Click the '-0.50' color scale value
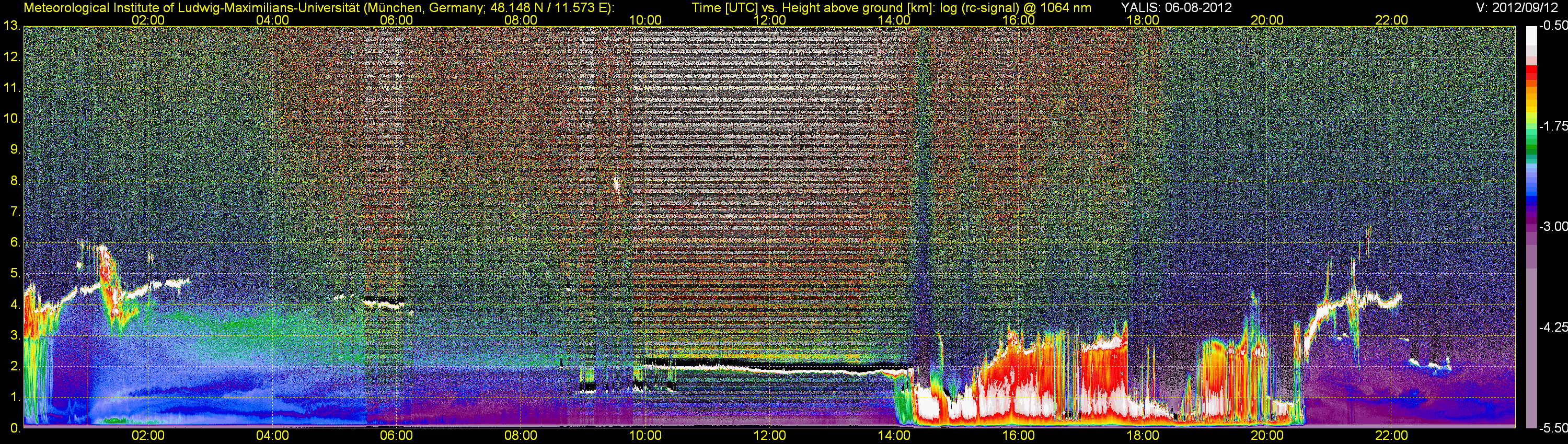 [1553, 26]
